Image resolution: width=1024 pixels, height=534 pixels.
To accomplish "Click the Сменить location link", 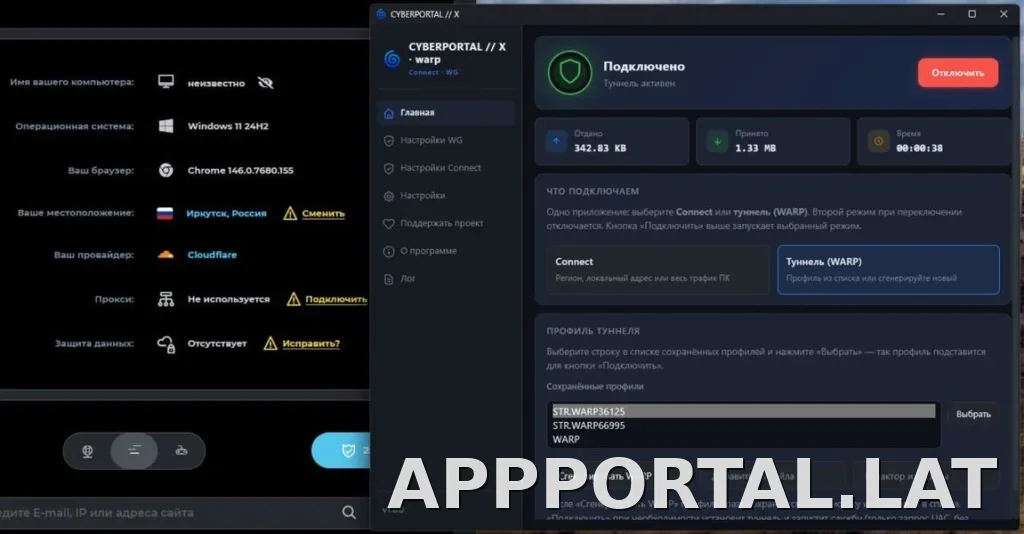I will 323,213.
